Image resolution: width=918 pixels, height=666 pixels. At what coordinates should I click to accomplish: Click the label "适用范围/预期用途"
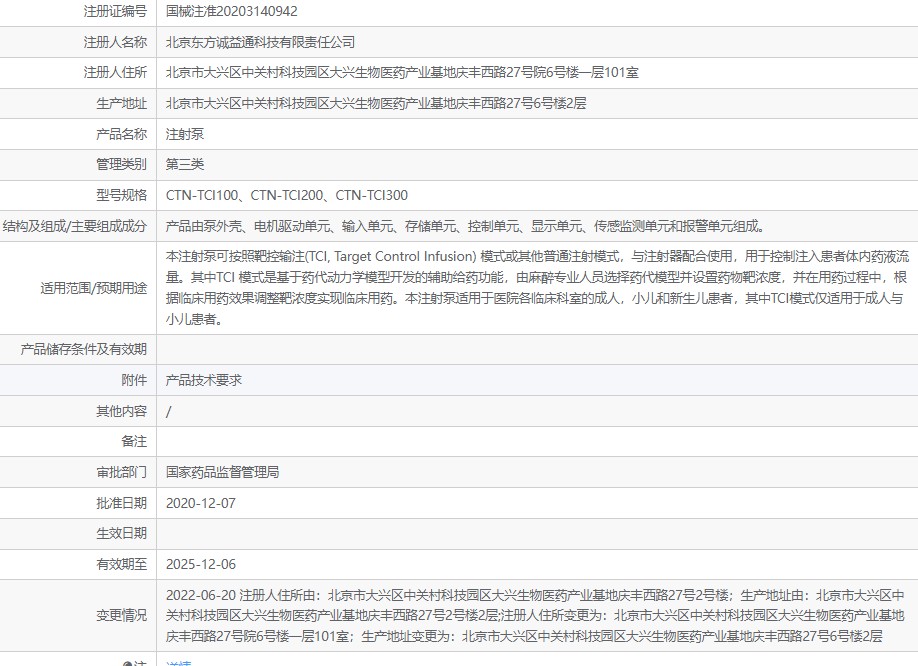(94, 288)
